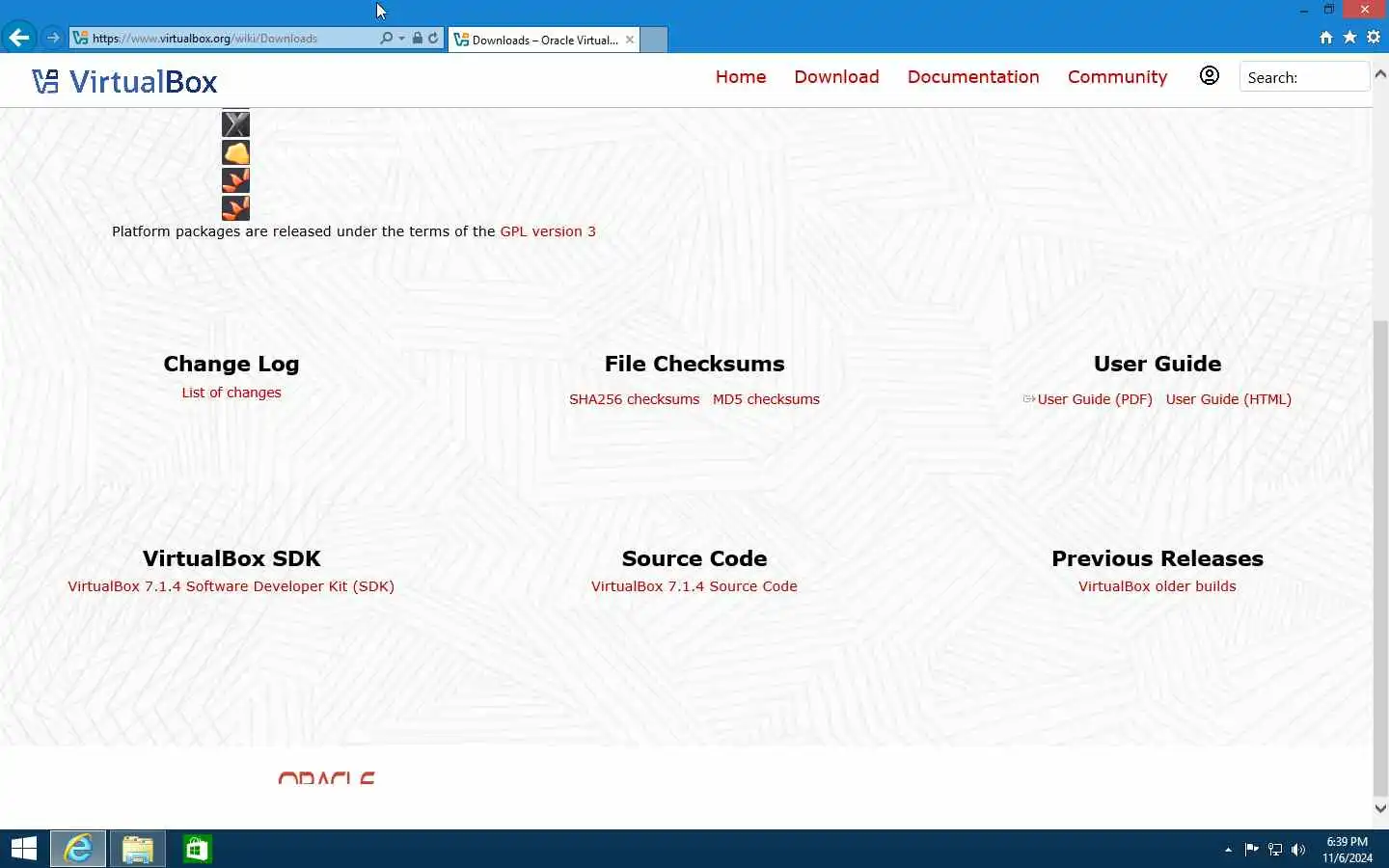Click the browser forward arrow
This screenshot has width=1389, height=868.
point(53,38)
